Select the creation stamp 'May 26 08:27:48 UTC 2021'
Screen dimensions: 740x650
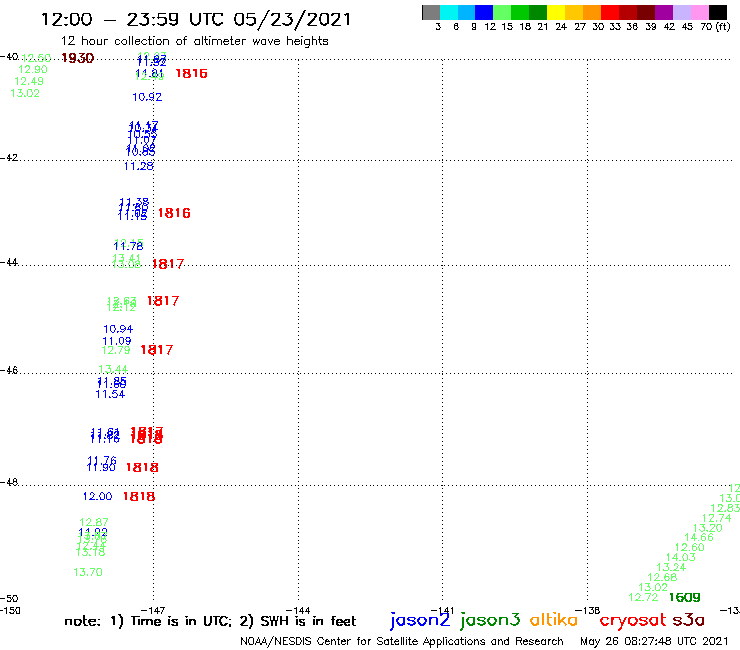[x=654, y=641]
